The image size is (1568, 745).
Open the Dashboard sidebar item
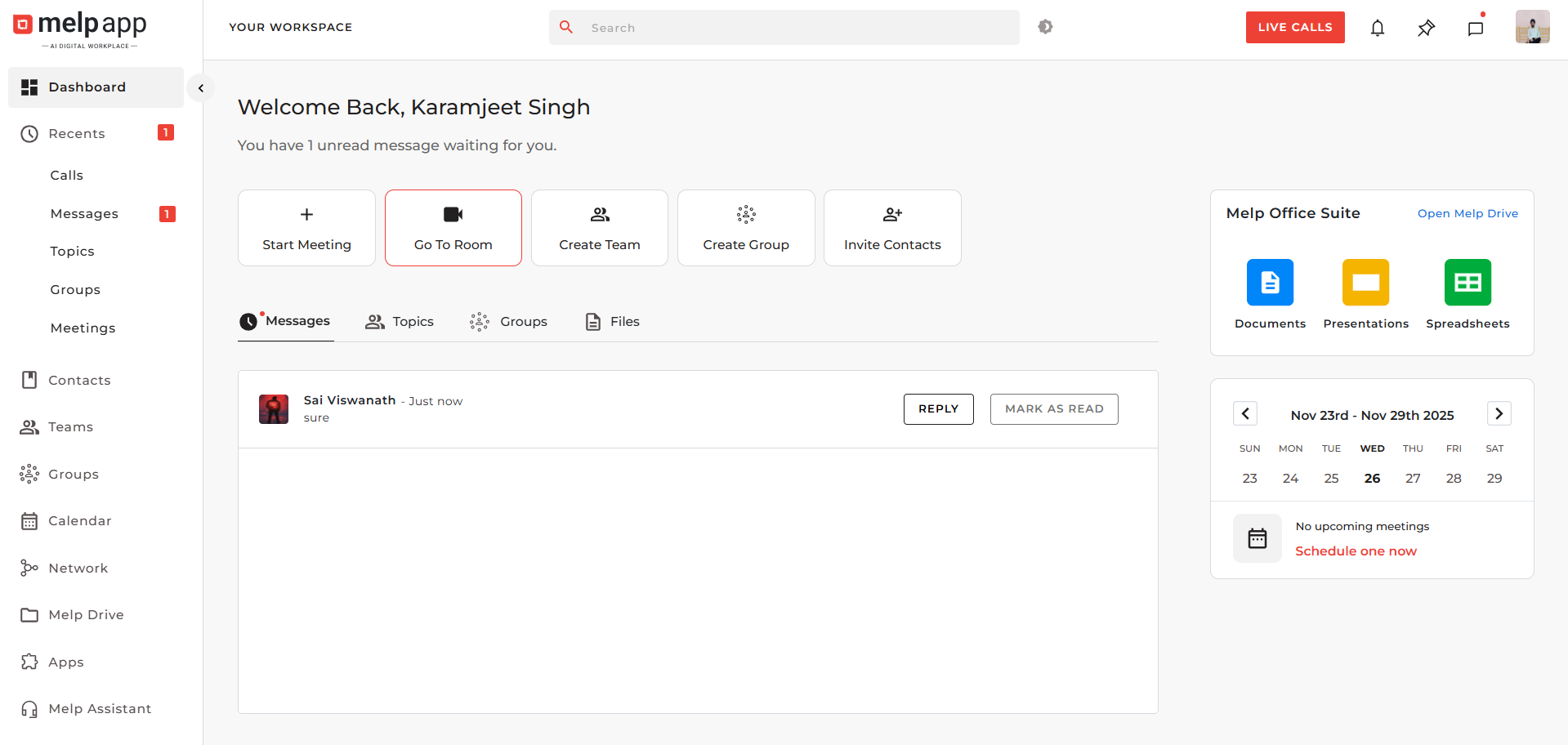tap(96, 87)
